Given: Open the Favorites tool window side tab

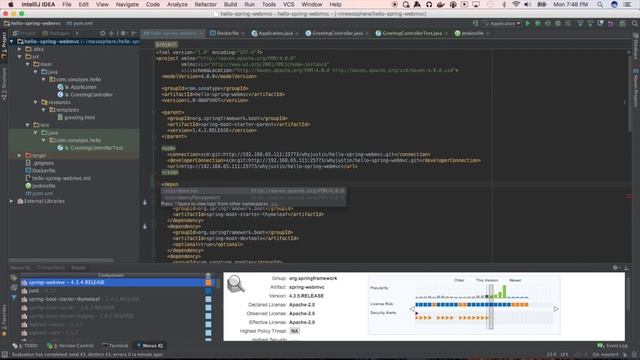Looking at the screenshot, I should (4, 320).
